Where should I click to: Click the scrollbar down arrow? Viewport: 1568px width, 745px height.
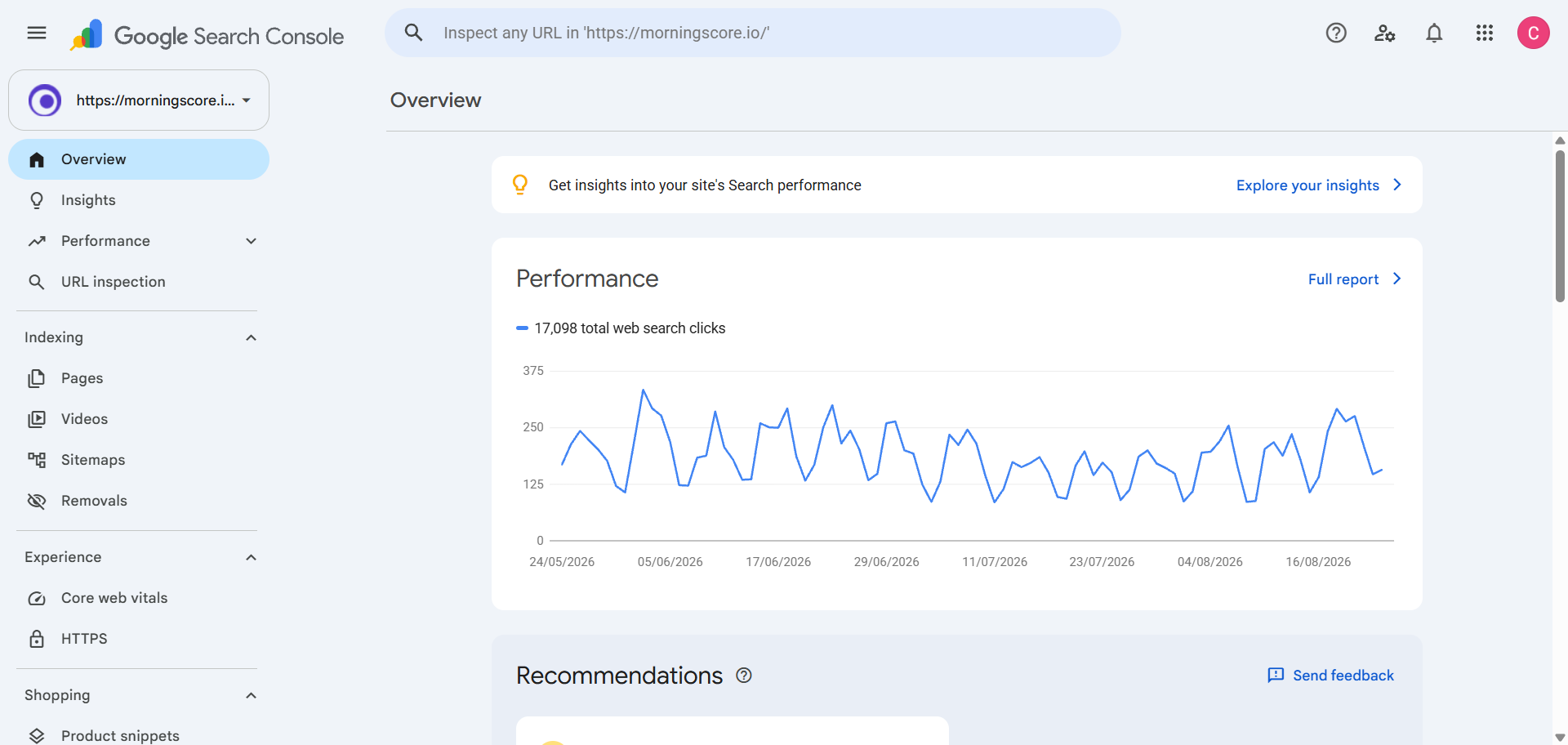tap(1560, 737)
